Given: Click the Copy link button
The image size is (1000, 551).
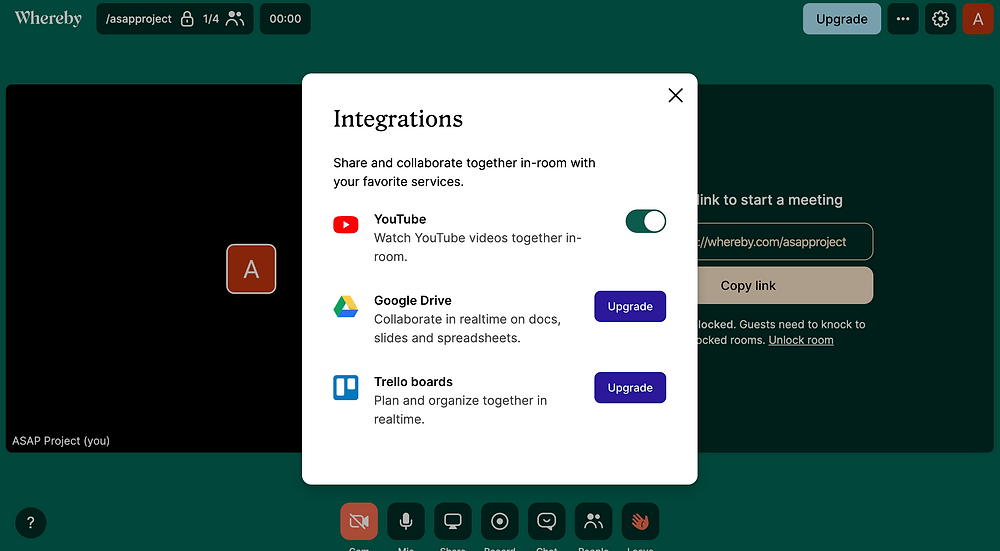Looking at the screenshot, I should point(784,286).
